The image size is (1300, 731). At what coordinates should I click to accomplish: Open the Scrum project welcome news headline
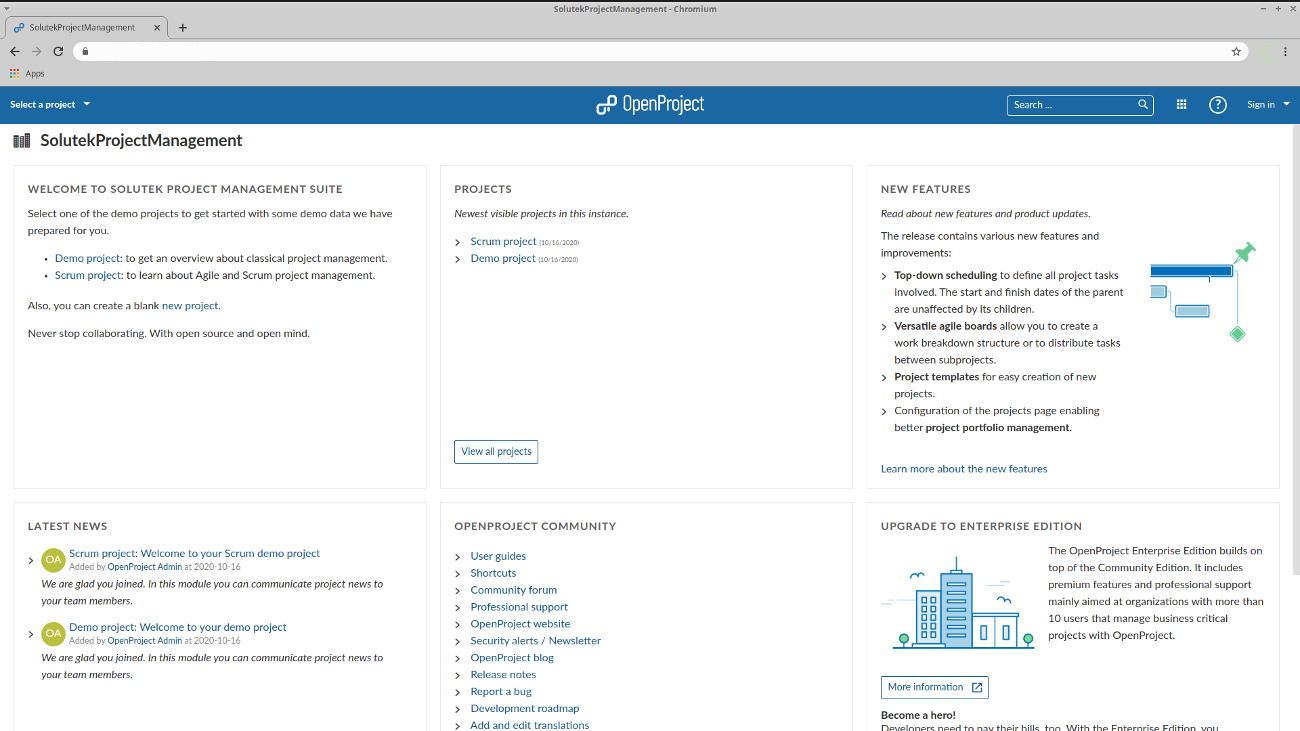tap(194, 553)
